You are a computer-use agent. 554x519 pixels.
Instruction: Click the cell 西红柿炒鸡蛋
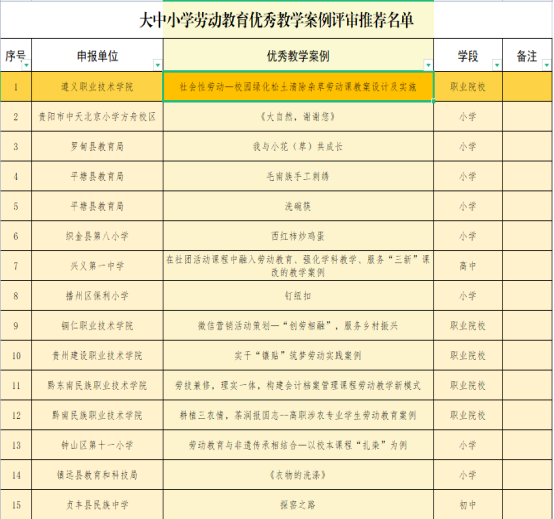tap(298, 236)
